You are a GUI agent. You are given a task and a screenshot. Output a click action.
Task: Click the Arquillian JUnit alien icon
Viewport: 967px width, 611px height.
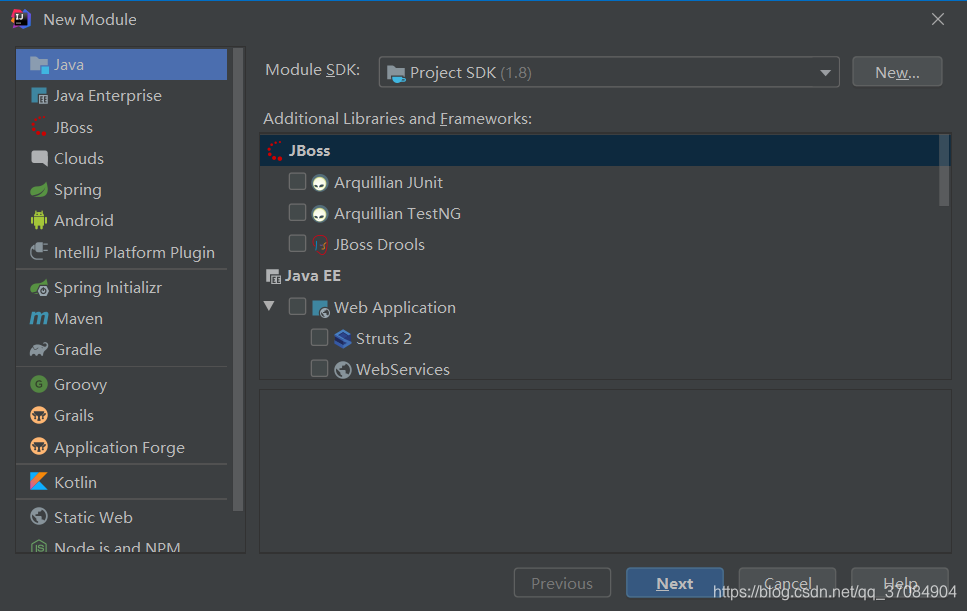click(x=319, y=183)
